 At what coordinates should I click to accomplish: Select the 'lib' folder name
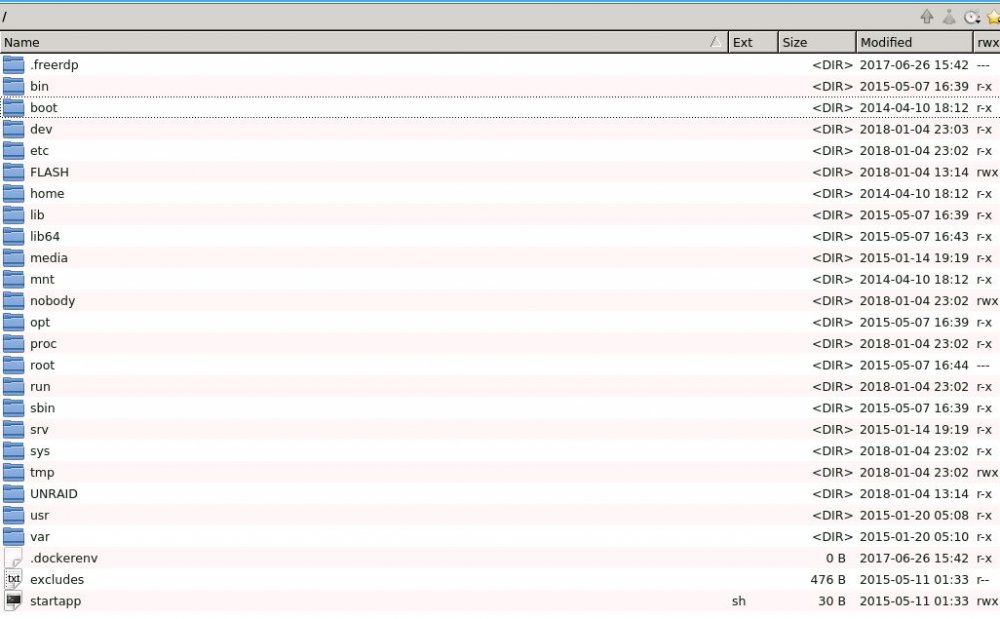coord(37,215)
